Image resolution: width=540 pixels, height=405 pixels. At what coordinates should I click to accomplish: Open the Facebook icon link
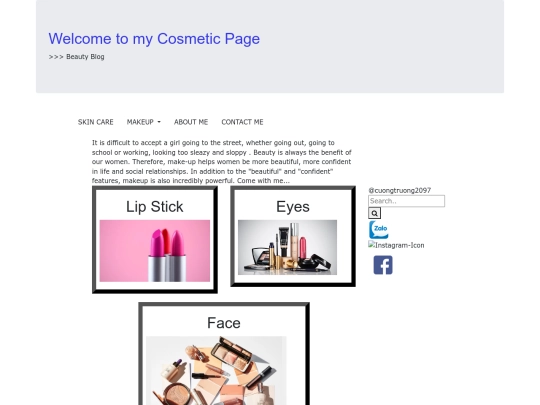(383, 265)
